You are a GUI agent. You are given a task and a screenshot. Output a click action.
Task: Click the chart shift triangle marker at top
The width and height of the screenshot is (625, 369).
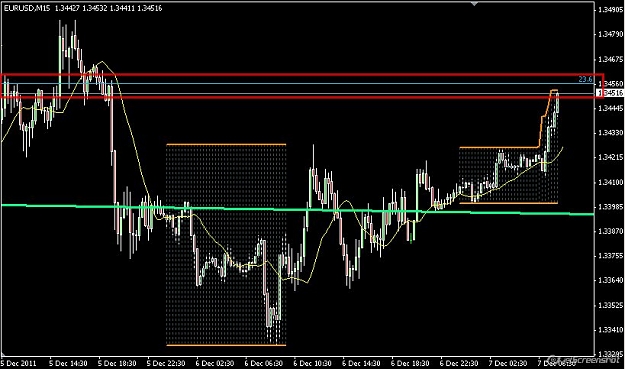[x=474, y=4]
